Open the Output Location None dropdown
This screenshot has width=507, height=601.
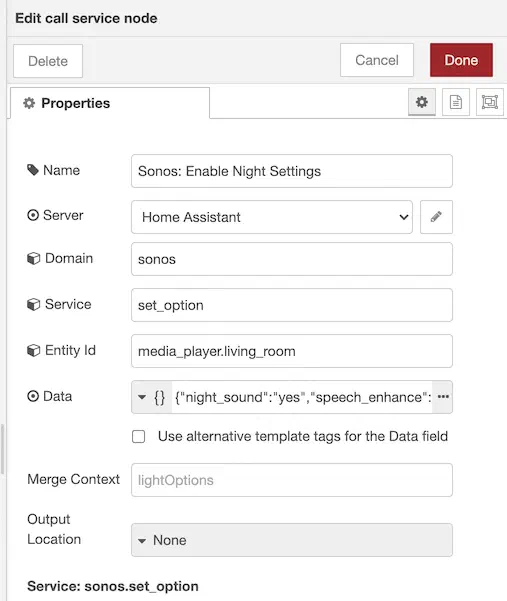pyautogui.click(x=292, y=540)
